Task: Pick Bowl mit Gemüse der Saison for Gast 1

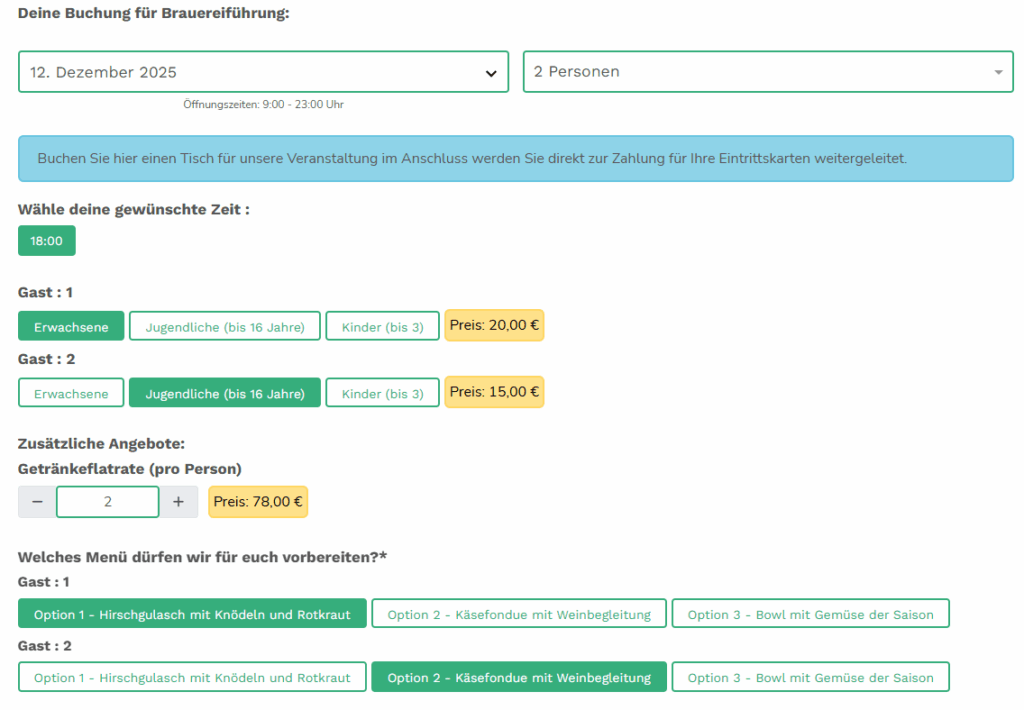Action: 810,614
